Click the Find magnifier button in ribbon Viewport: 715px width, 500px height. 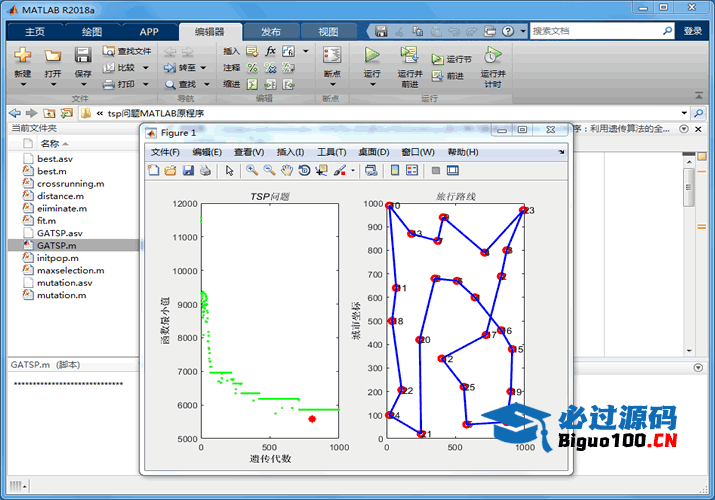click(x=181, y=84)
